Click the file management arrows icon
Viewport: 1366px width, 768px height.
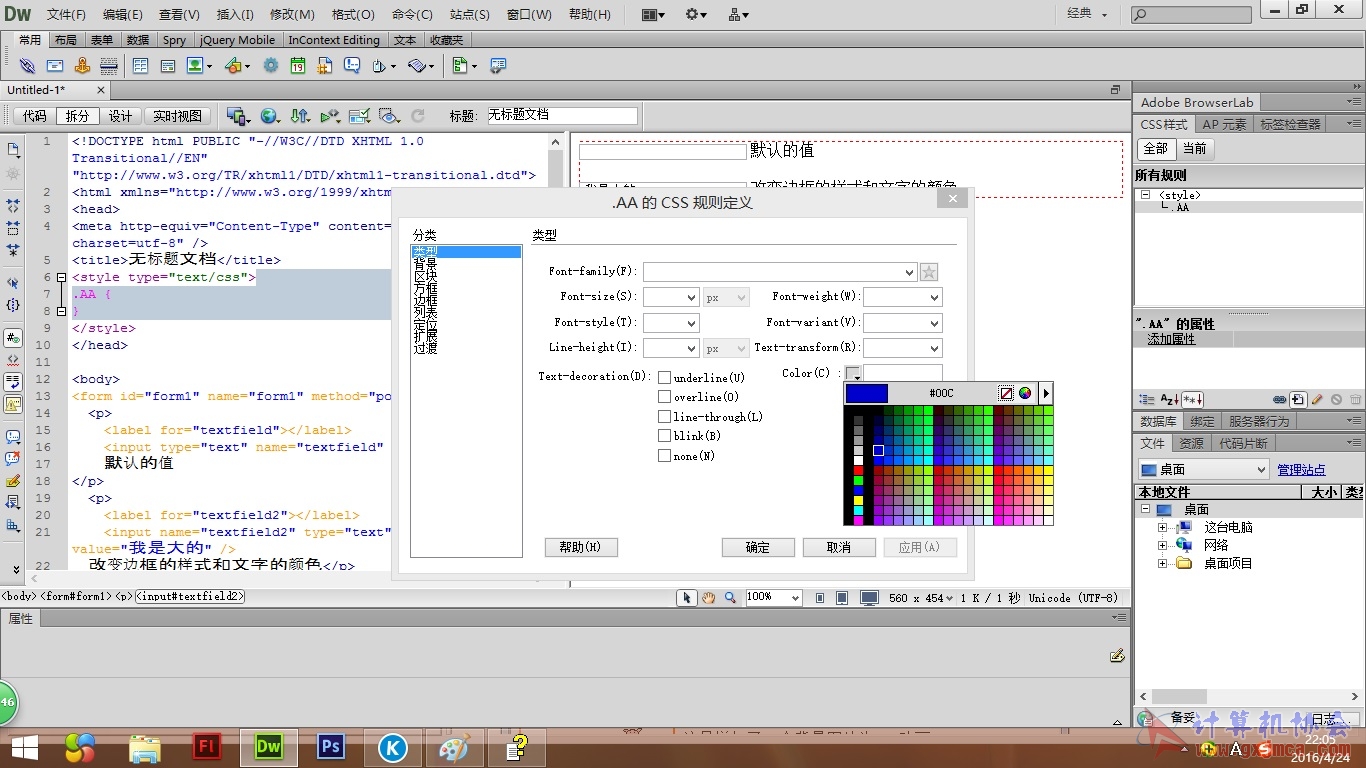[299, 116]
